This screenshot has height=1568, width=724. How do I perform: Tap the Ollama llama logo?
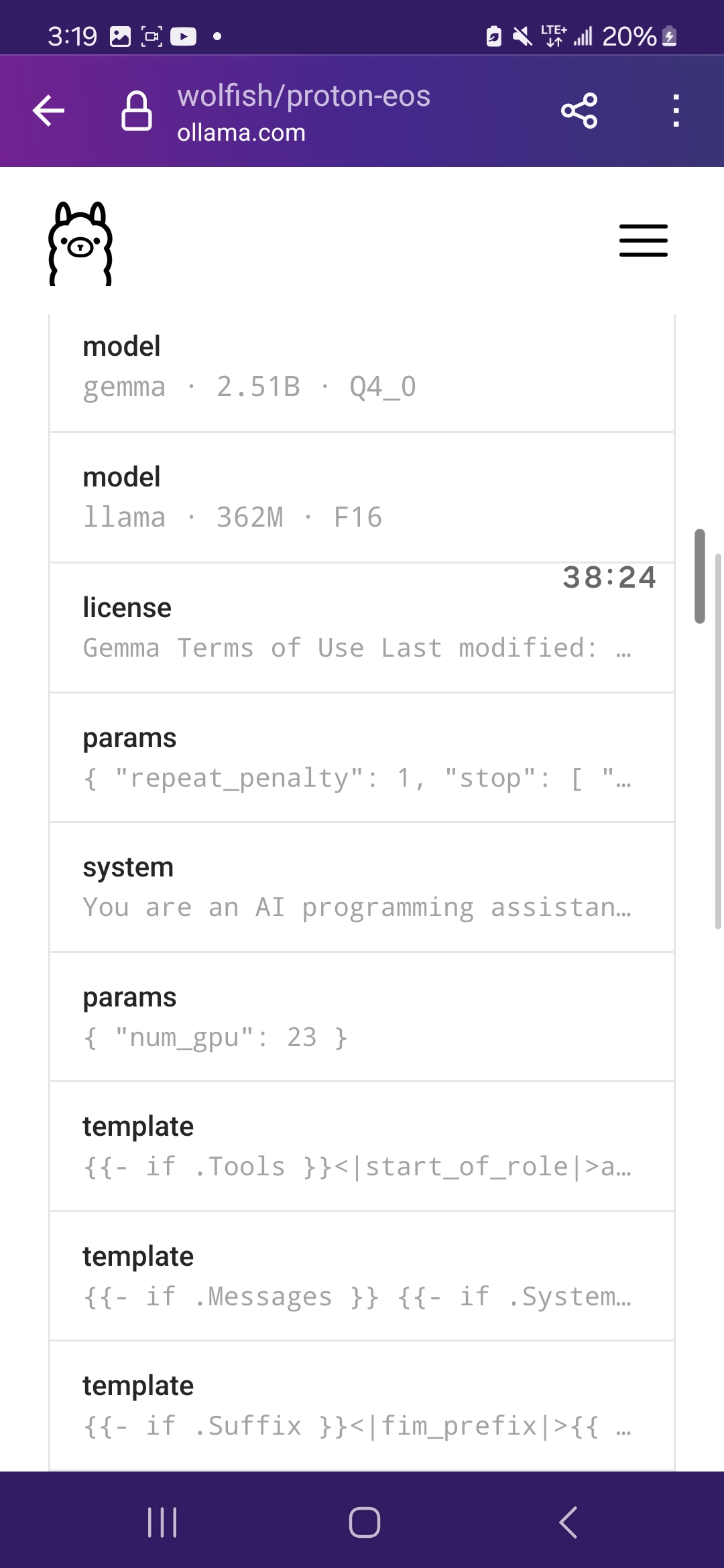(x=80, y=244)
